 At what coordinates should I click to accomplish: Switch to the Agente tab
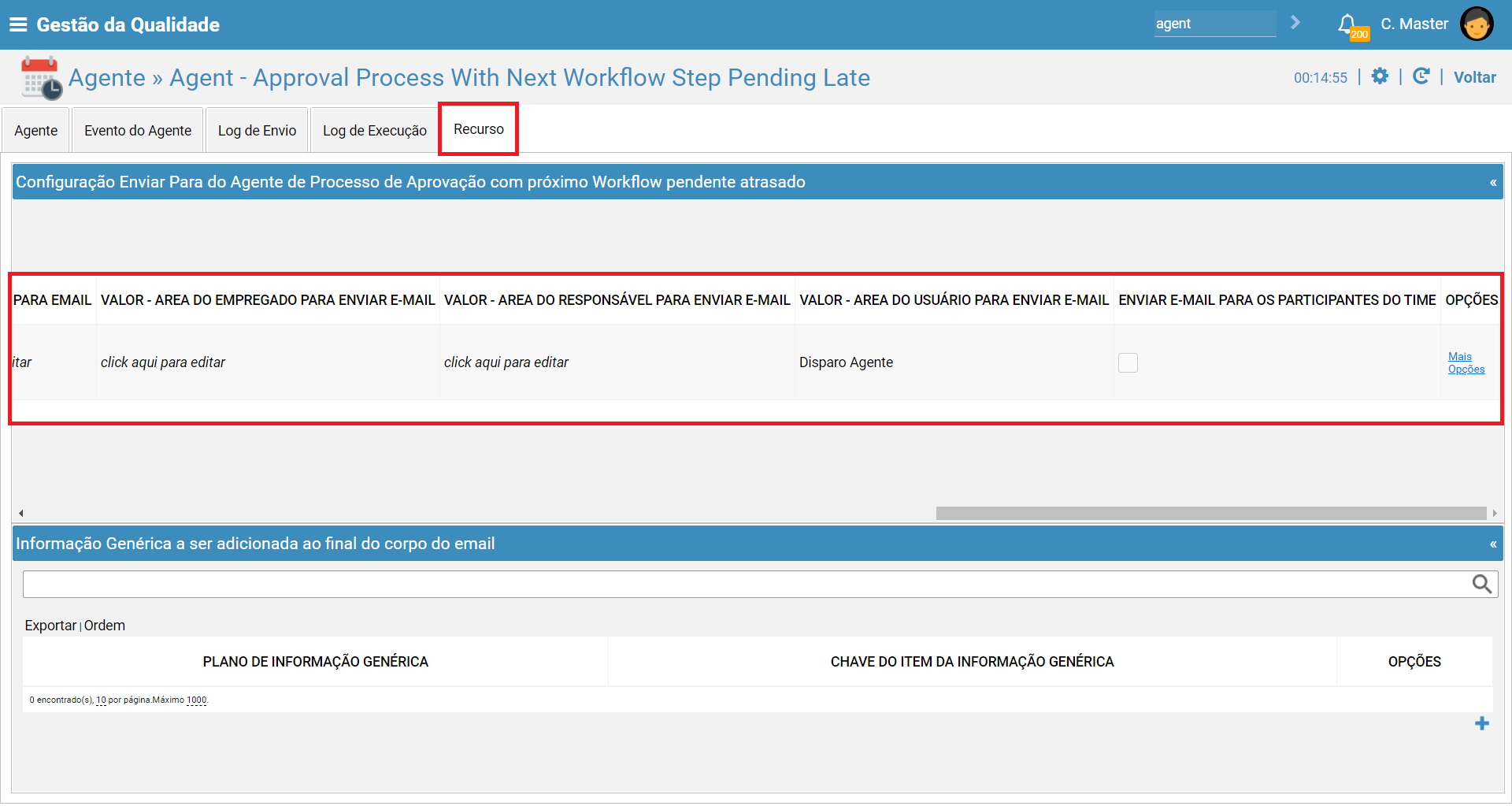(35, 130)
